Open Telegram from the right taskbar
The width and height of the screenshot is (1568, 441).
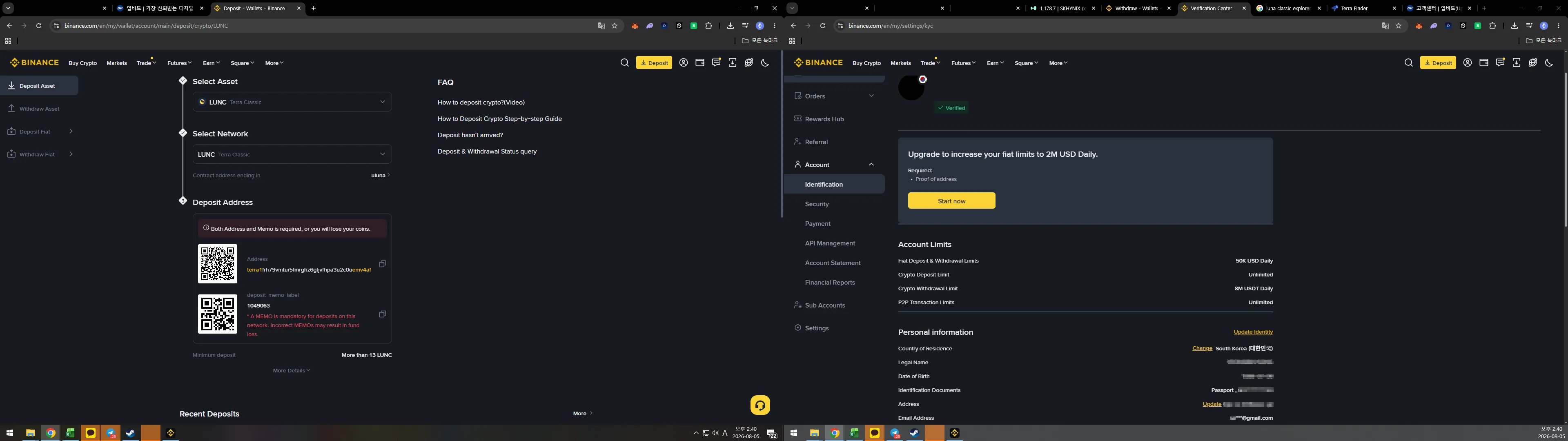pos(895,433)
